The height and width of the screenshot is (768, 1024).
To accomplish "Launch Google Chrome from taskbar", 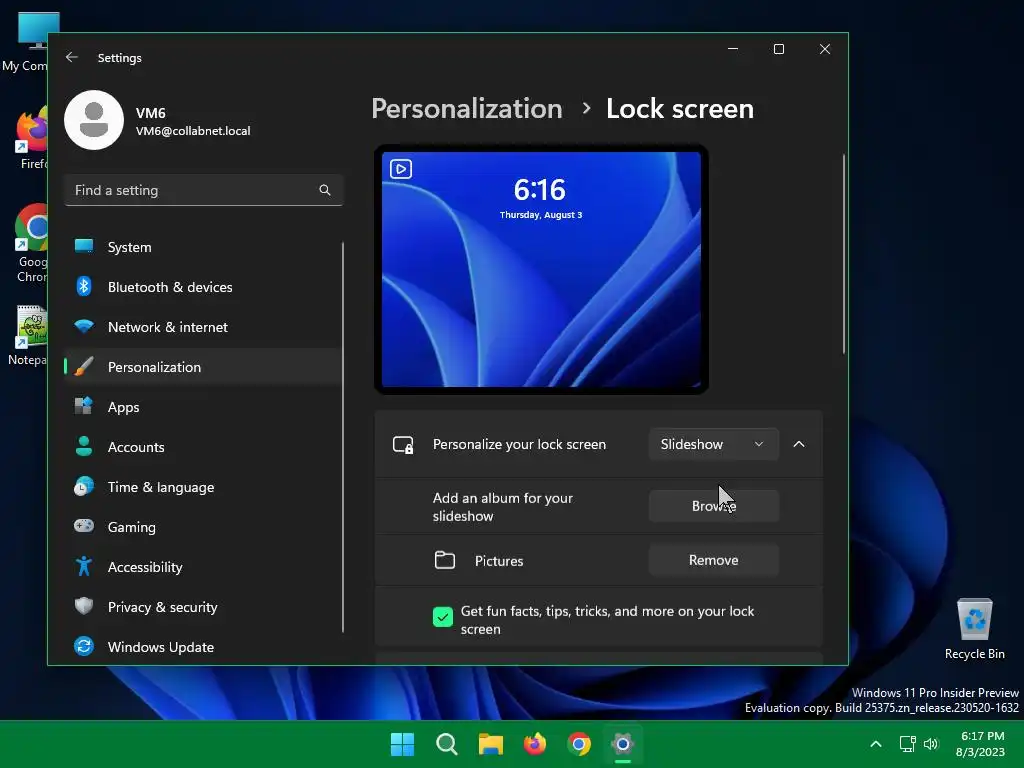I will (579, 744).
